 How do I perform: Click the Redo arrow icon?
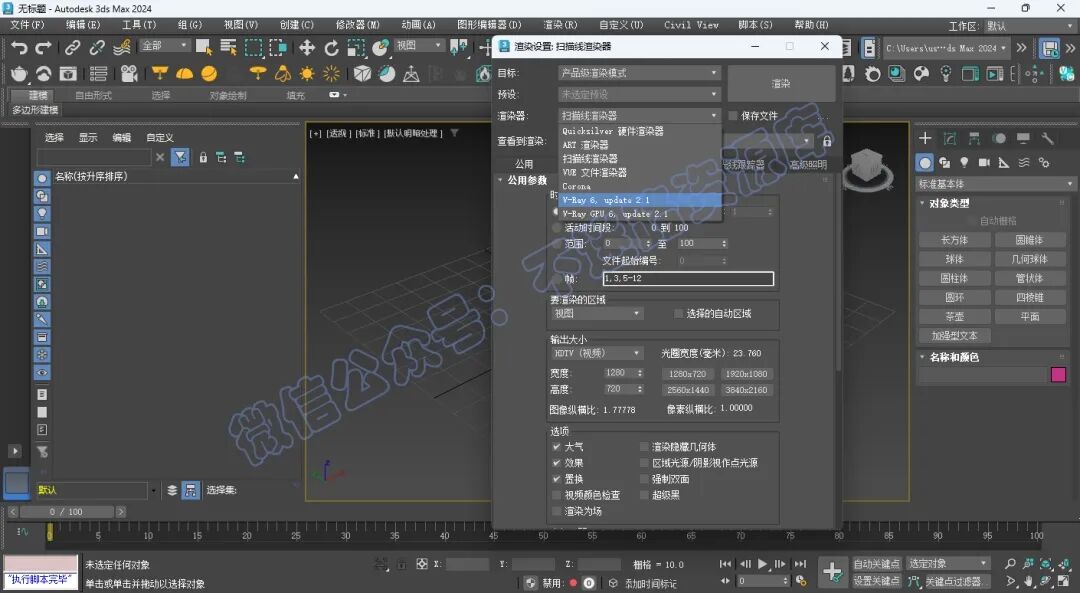click(x=43, y=48)
